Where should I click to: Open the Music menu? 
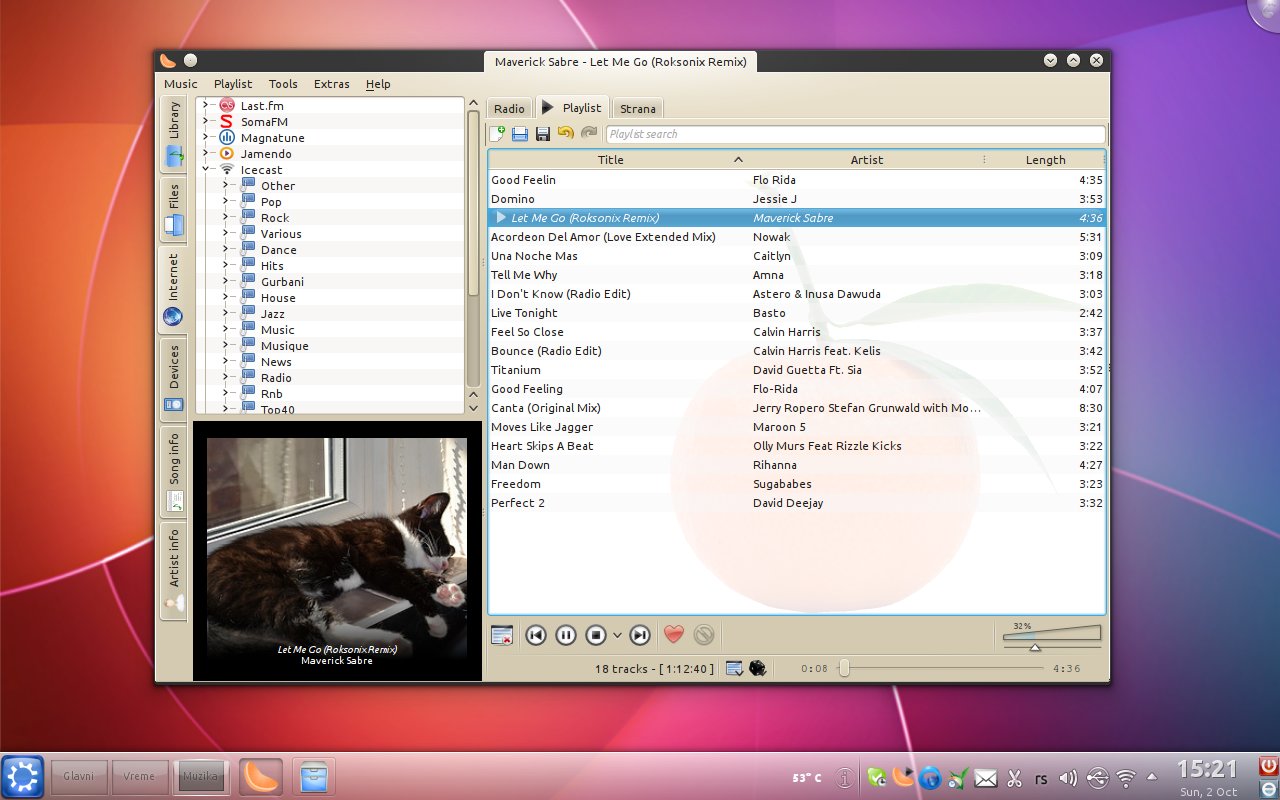point(181,84)
